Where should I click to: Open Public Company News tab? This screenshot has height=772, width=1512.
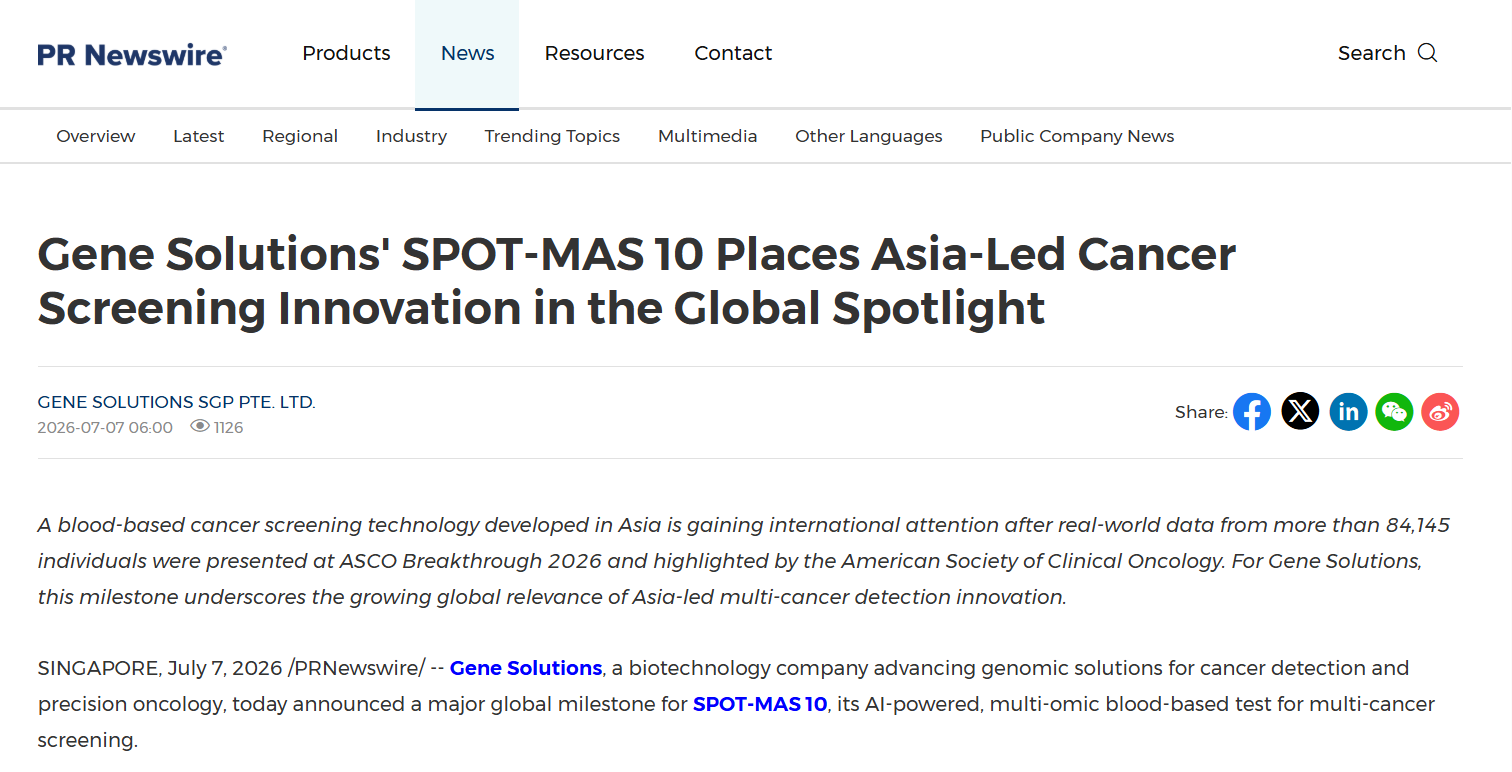(x=1077, y=136)
